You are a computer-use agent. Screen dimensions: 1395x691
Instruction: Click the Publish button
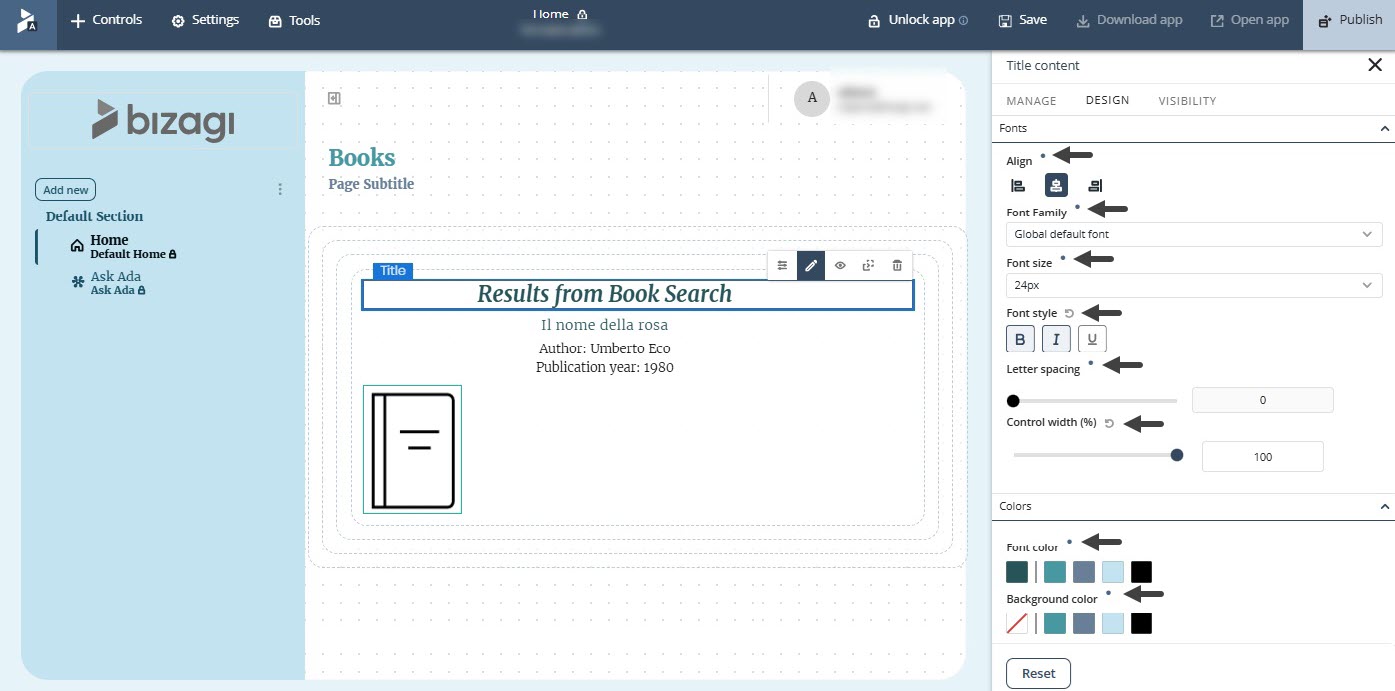(1349, 20)
